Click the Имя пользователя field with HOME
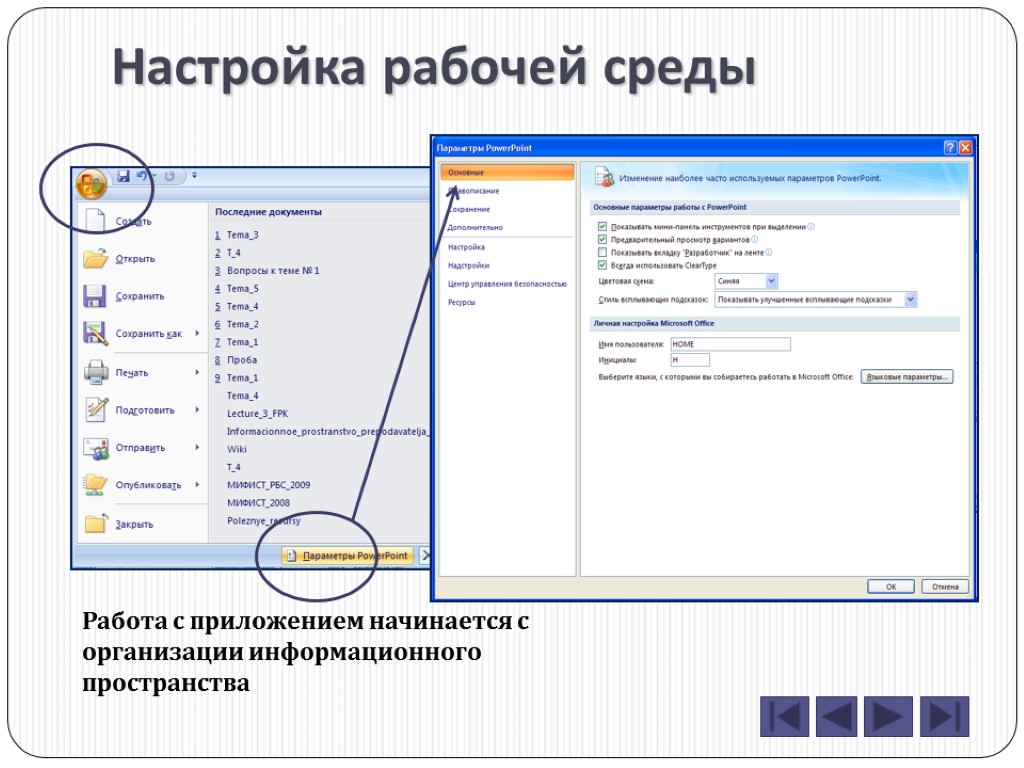The width and height of the screenshot is (1024, 768). pyautogui.click(x=730, y=344)
